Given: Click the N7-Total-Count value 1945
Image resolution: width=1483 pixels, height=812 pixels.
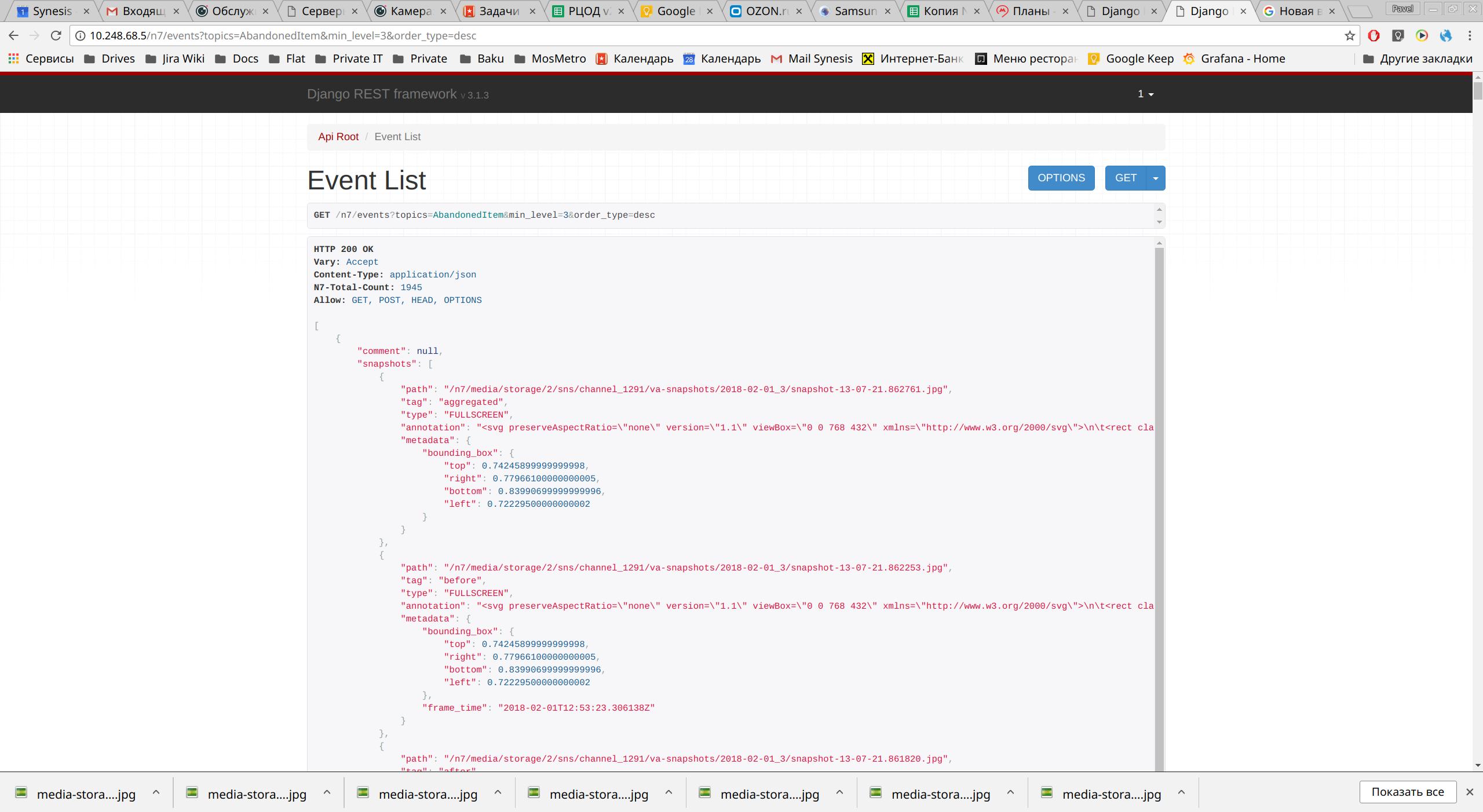Looking at the screenshot, I should (411, 288).
